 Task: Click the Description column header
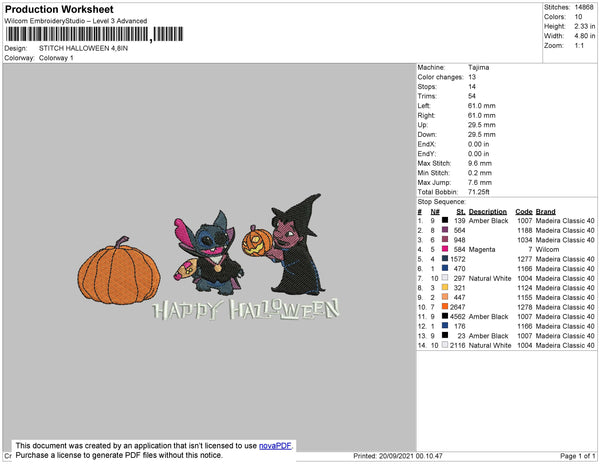click(488, 212)
